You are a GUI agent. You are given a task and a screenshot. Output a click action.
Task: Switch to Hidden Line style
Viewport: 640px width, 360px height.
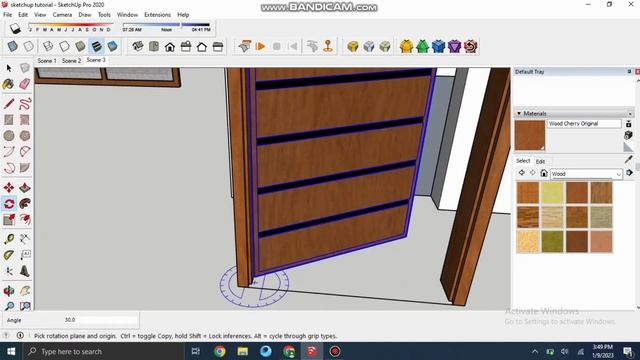click(x=64, y=47)
